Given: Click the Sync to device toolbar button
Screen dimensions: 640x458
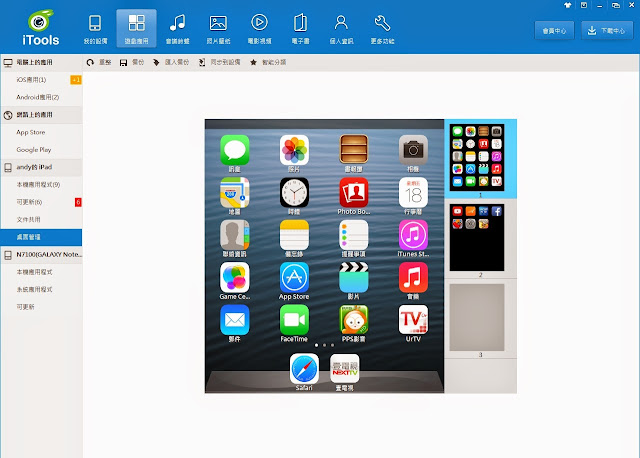Looking at the screenshot, I should [220, 62].
